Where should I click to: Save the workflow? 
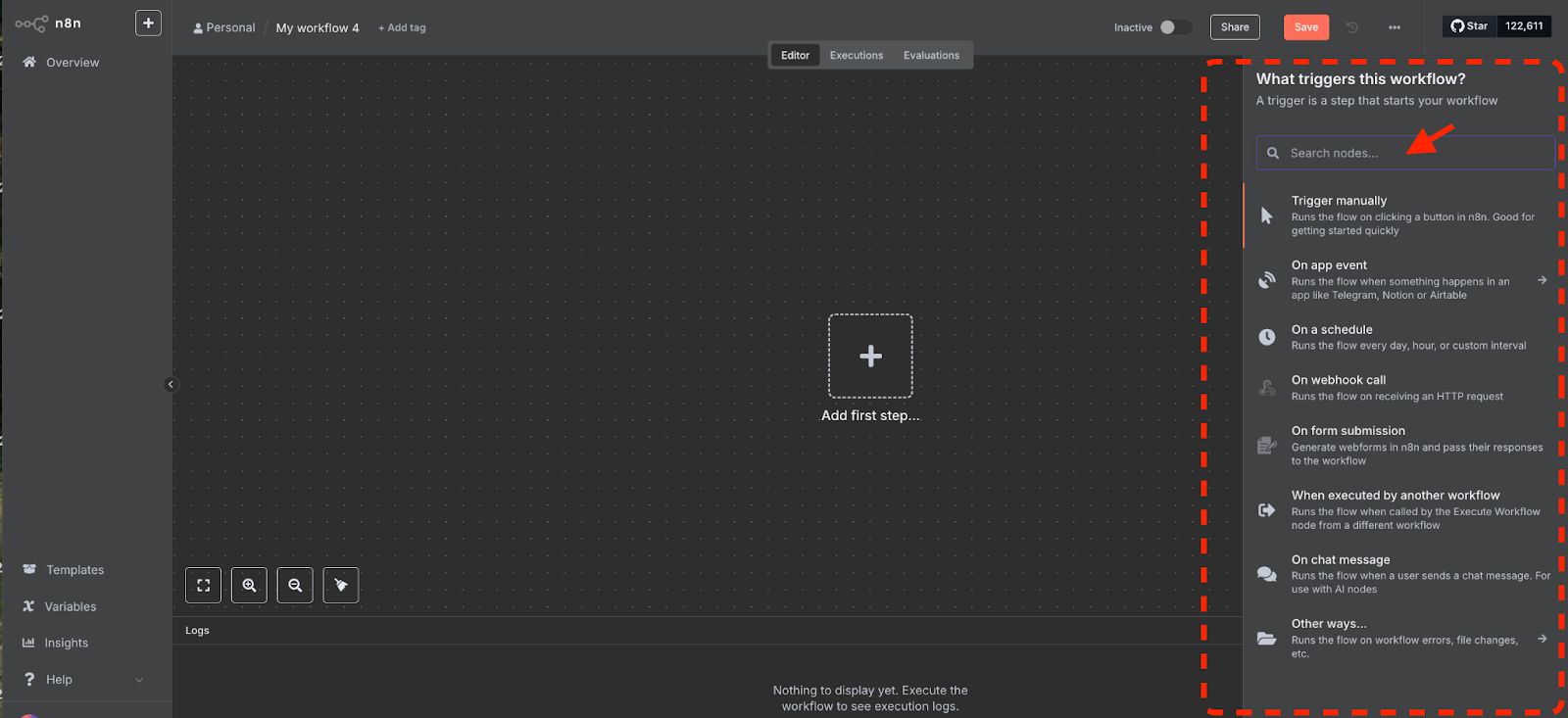click(x=1306, y=27)
